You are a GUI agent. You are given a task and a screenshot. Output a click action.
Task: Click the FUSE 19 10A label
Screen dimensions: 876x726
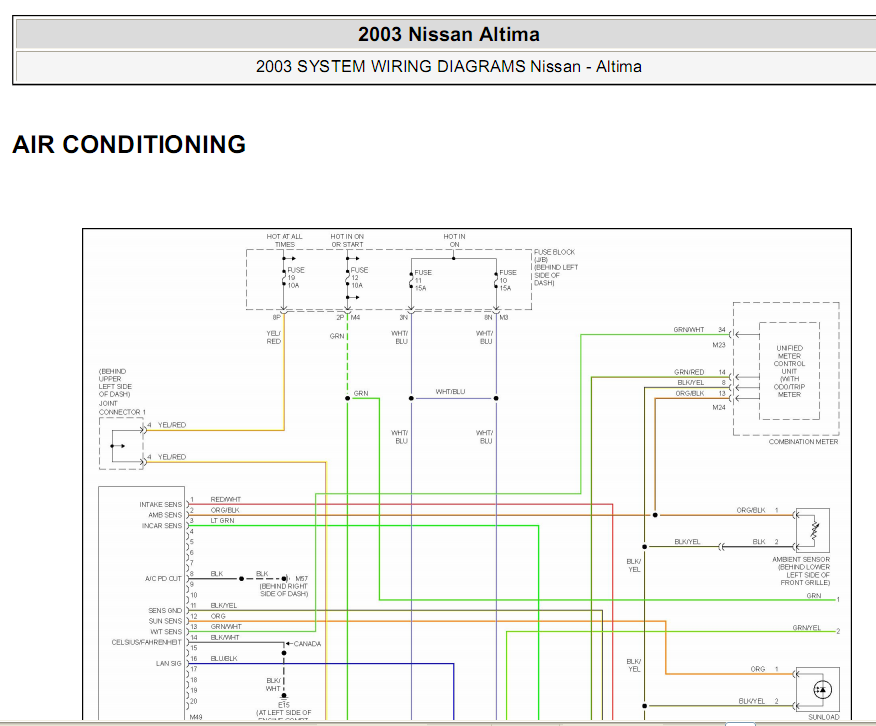(x=296, y=278)
